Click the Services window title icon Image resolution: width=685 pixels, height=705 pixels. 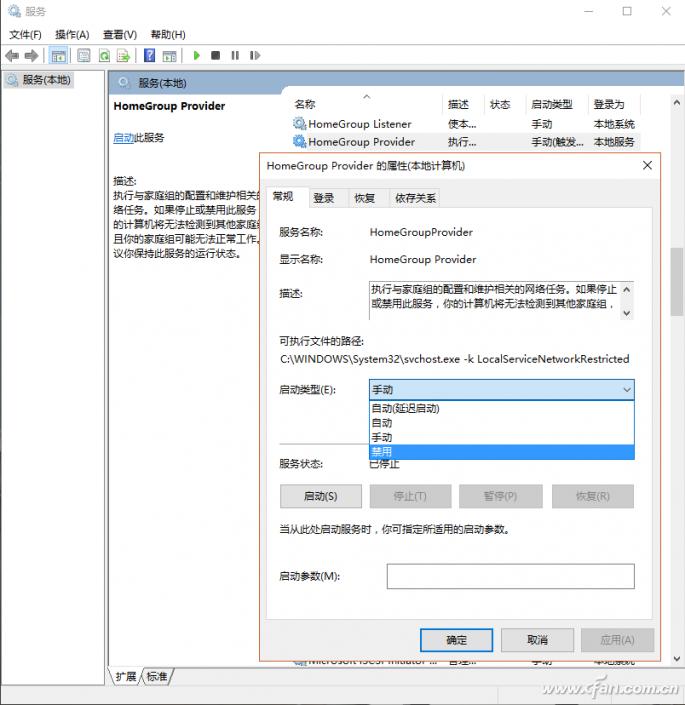[14, 11]
